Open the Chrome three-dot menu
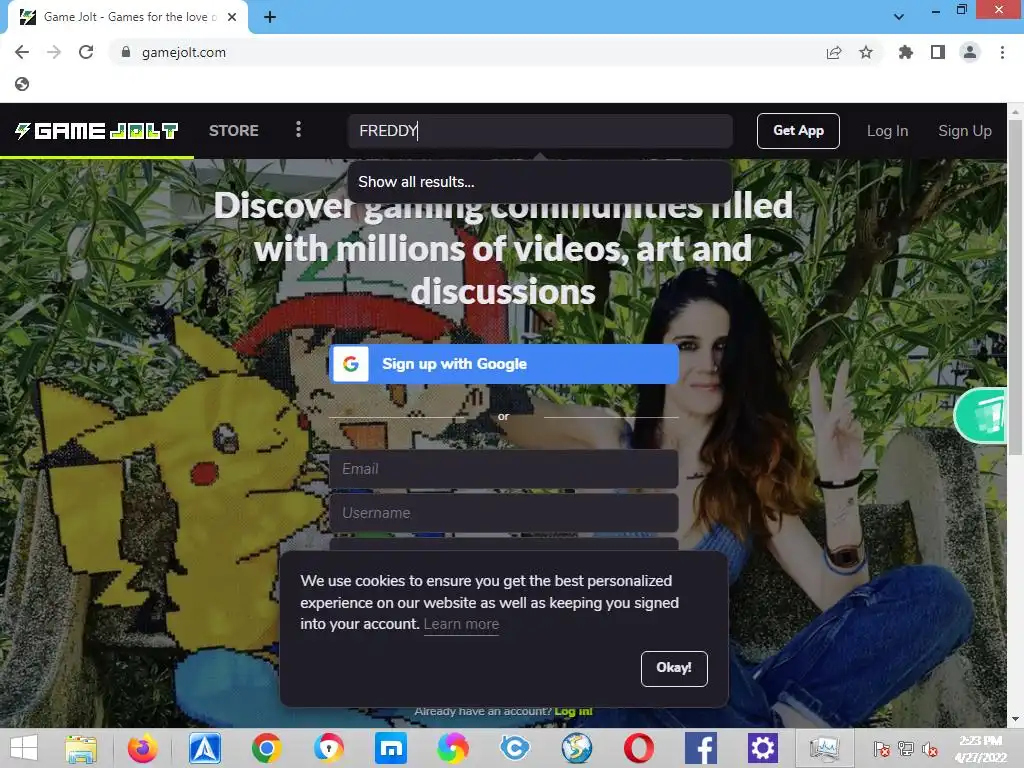 coord(1002,52)
